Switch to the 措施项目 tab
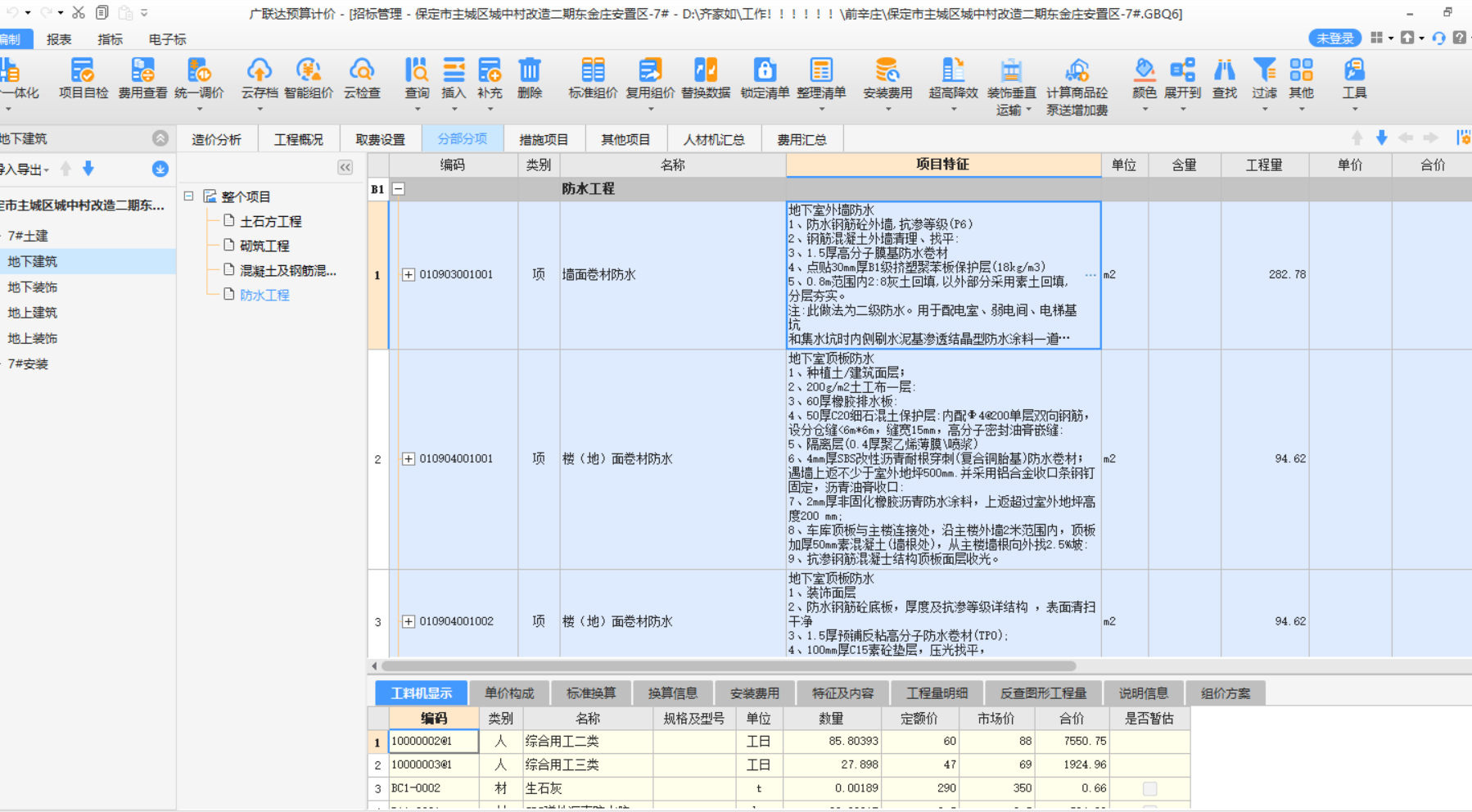This screenshot has height=812, width=1472. click(x=544, y=139)
